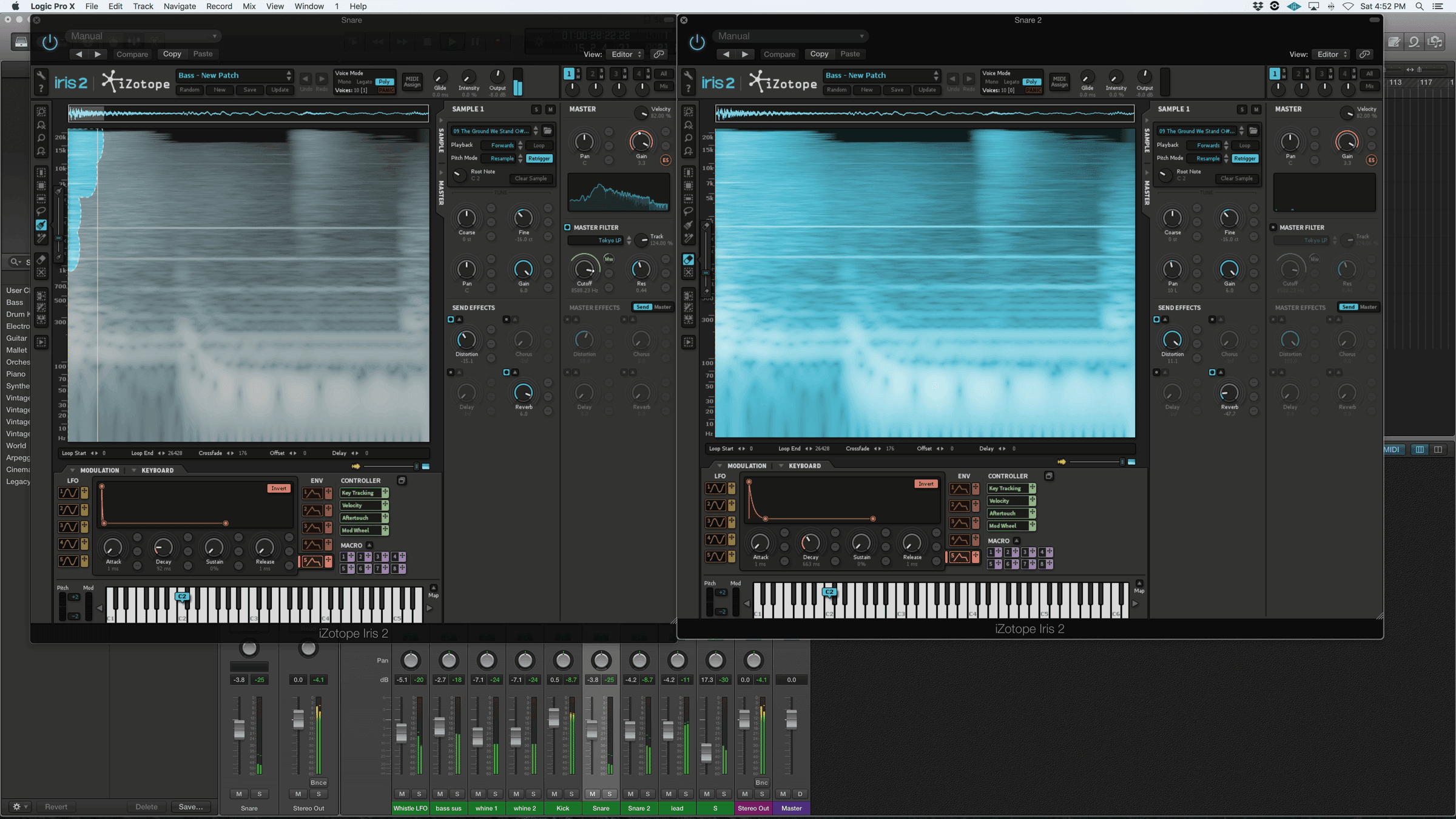1456x819 pixels.
Task: Click Clear Sample in Snare 2 window
Action: 1236,178
